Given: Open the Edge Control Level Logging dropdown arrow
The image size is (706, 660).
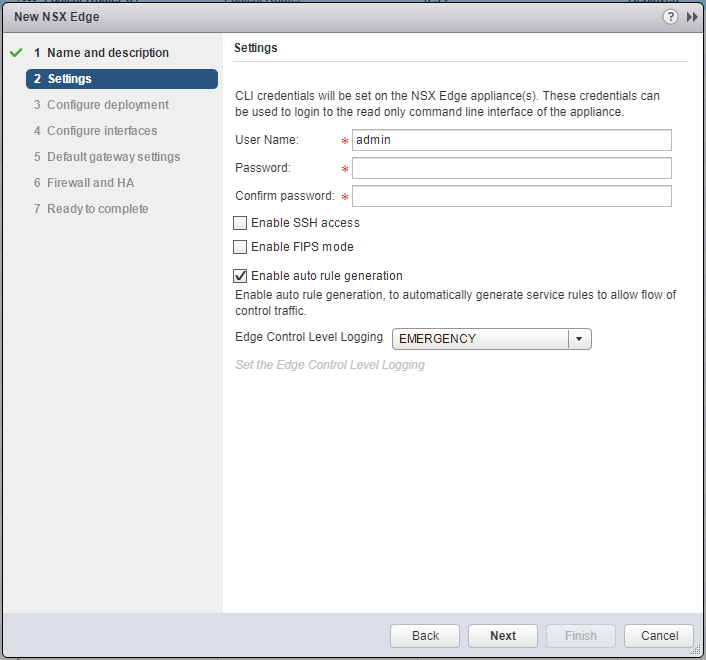Looking at the screenshot, I should click(580, 339).
